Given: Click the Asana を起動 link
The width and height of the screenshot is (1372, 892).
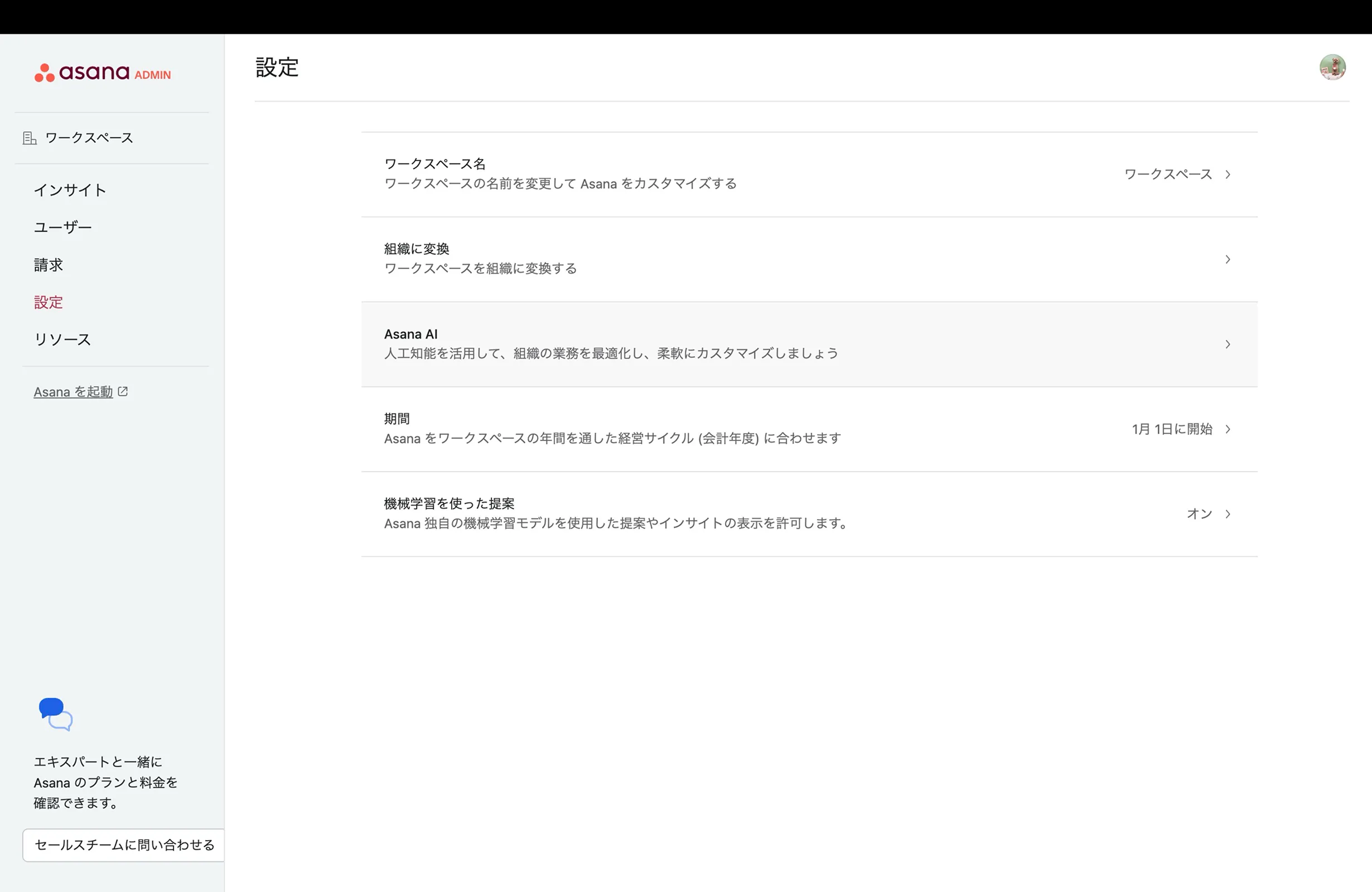Looking at the screenshot, I should pyautogui.click(x=73, y=392).
